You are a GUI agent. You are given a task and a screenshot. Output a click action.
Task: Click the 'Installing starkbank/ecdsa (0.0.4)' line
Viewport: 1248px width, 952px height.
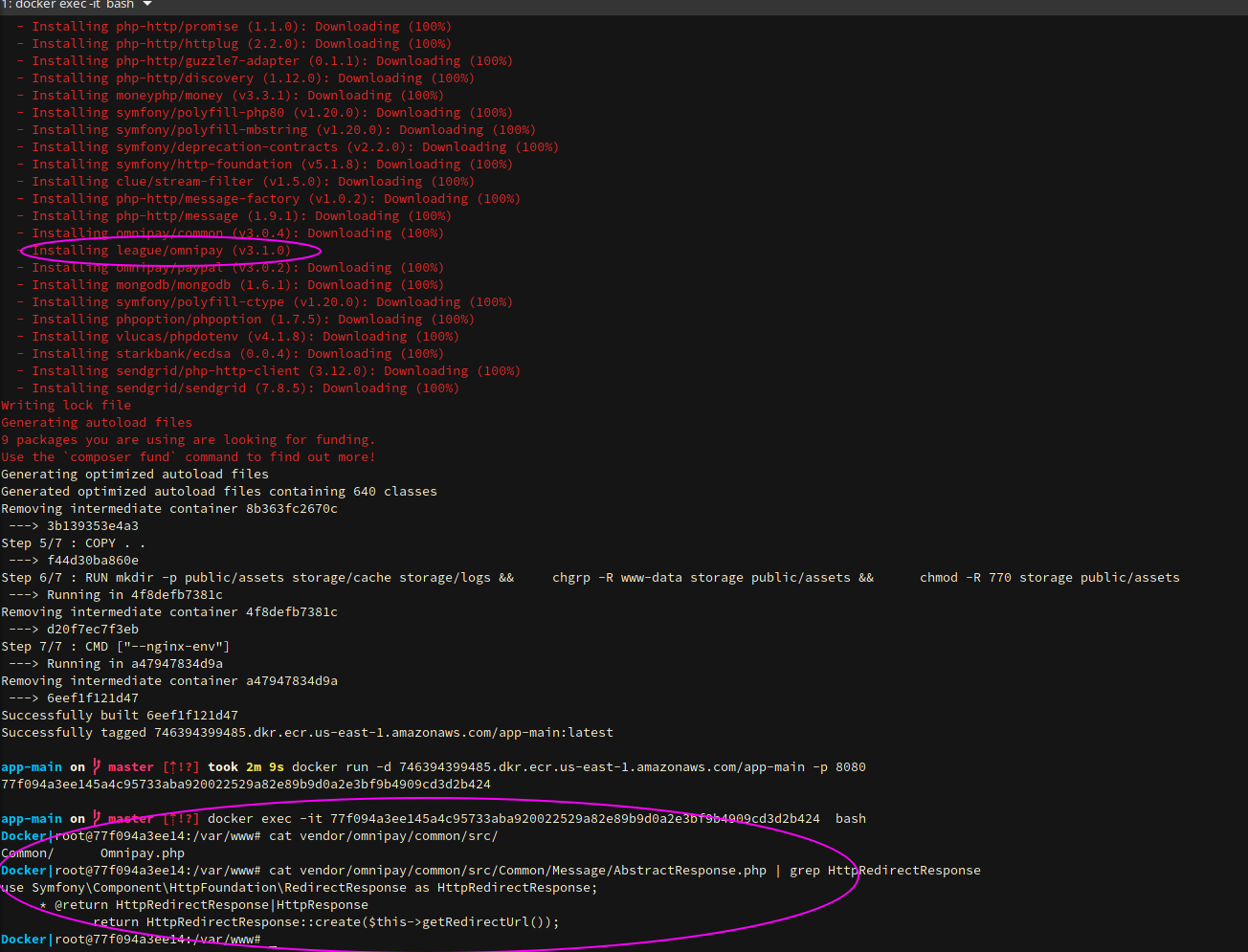pos(230,354)
